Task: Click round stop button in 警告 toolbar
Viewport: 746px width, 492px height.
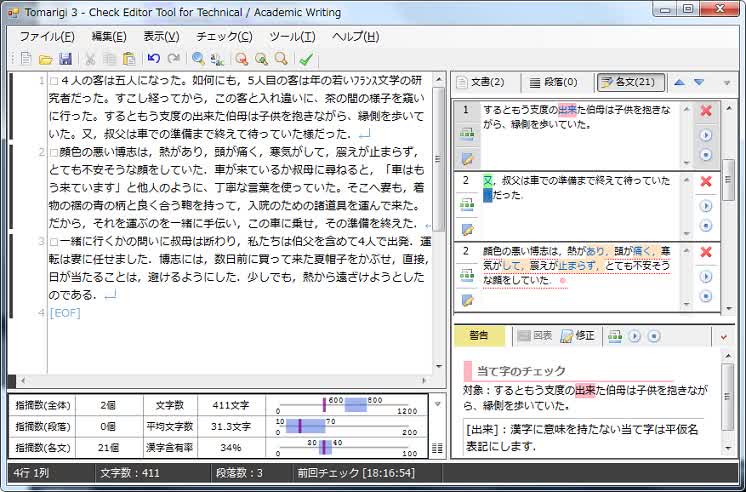Action: (x=654, y=336)
